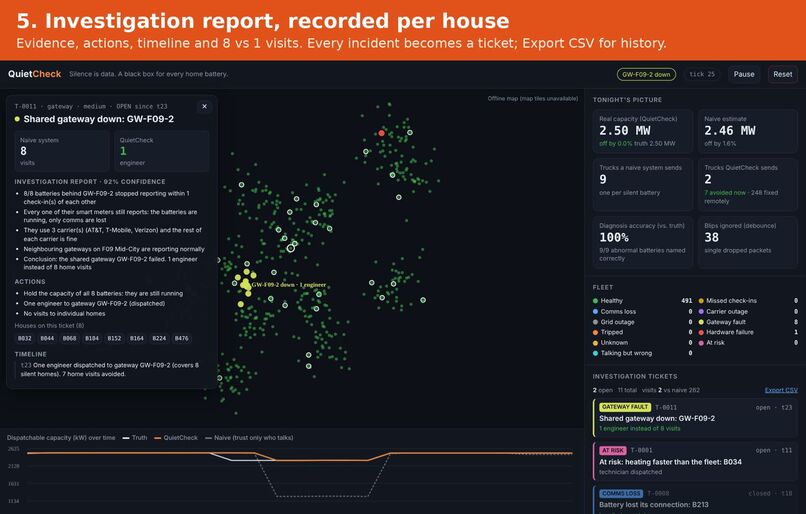Click the Tripped orange legend dot
The image size is (806, 514).
click(x=596, y=332)
